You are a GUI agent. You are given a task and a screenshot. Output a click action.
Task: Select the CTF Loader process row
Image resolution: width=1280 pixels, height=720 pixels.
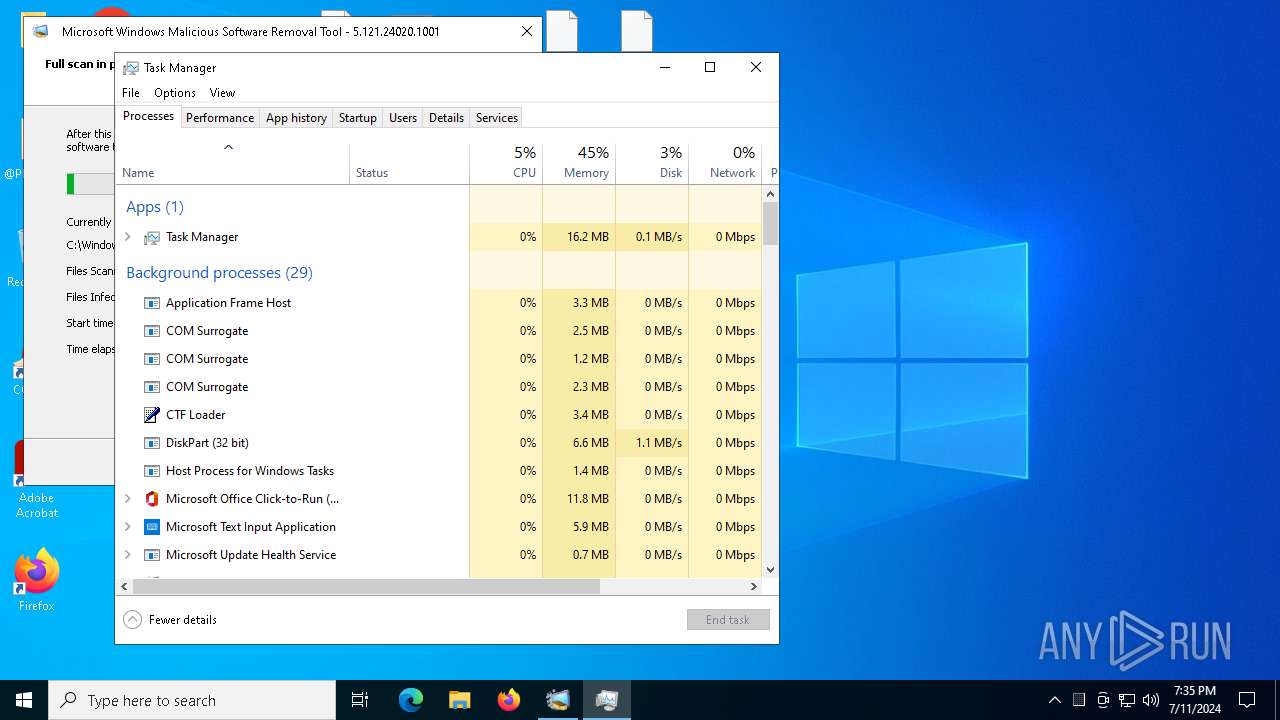click(439, 415)
